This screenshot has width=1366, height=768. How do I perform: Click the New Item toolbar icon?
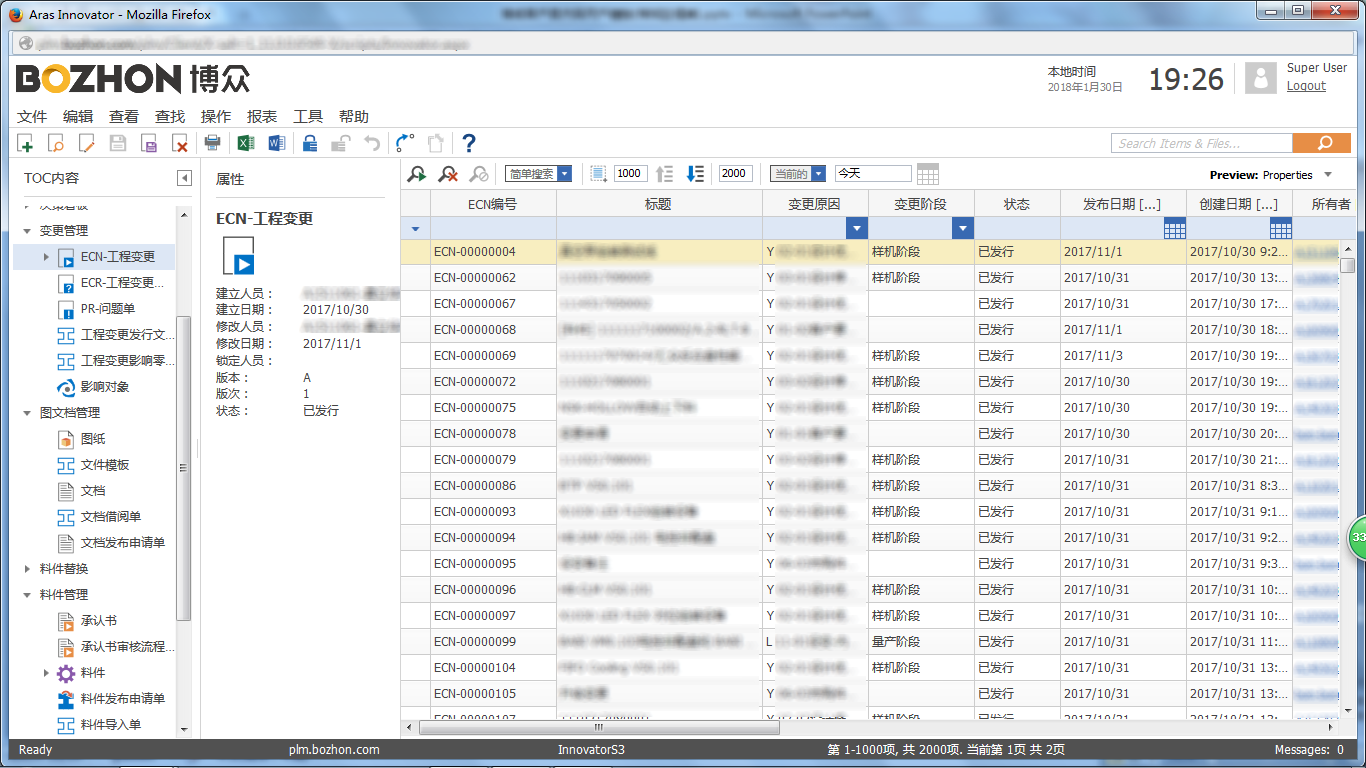click(x=25, y=143)
